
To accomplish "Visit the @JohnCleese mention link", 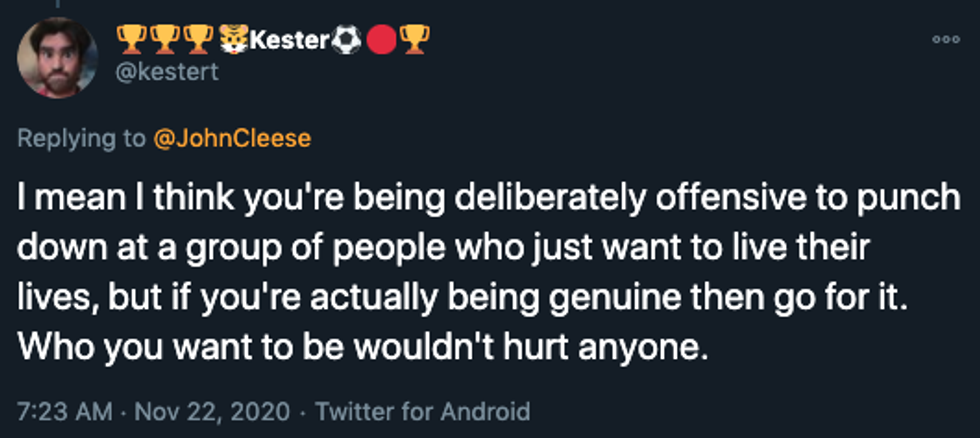I will pyautogui.click(x=231, y=138).
